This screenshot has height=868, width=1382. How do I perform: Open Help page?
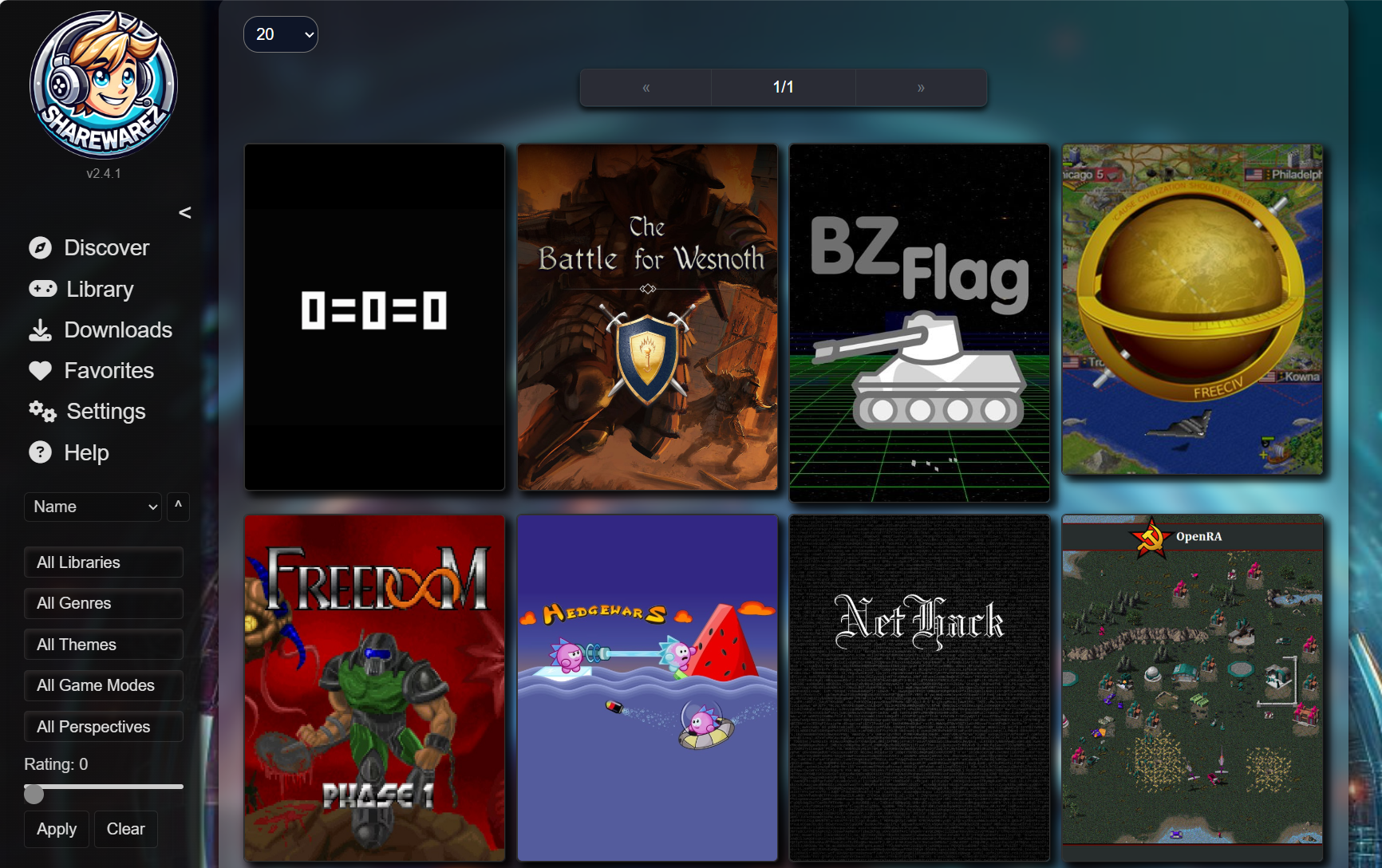[86, 452]
